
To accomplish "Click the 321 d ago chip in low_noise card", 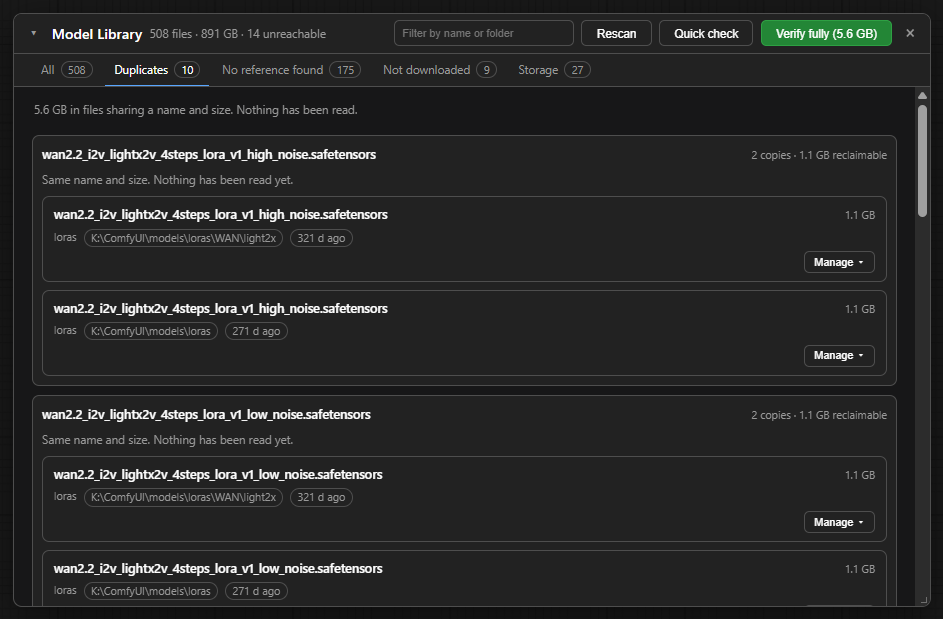I will coord(321,497).
